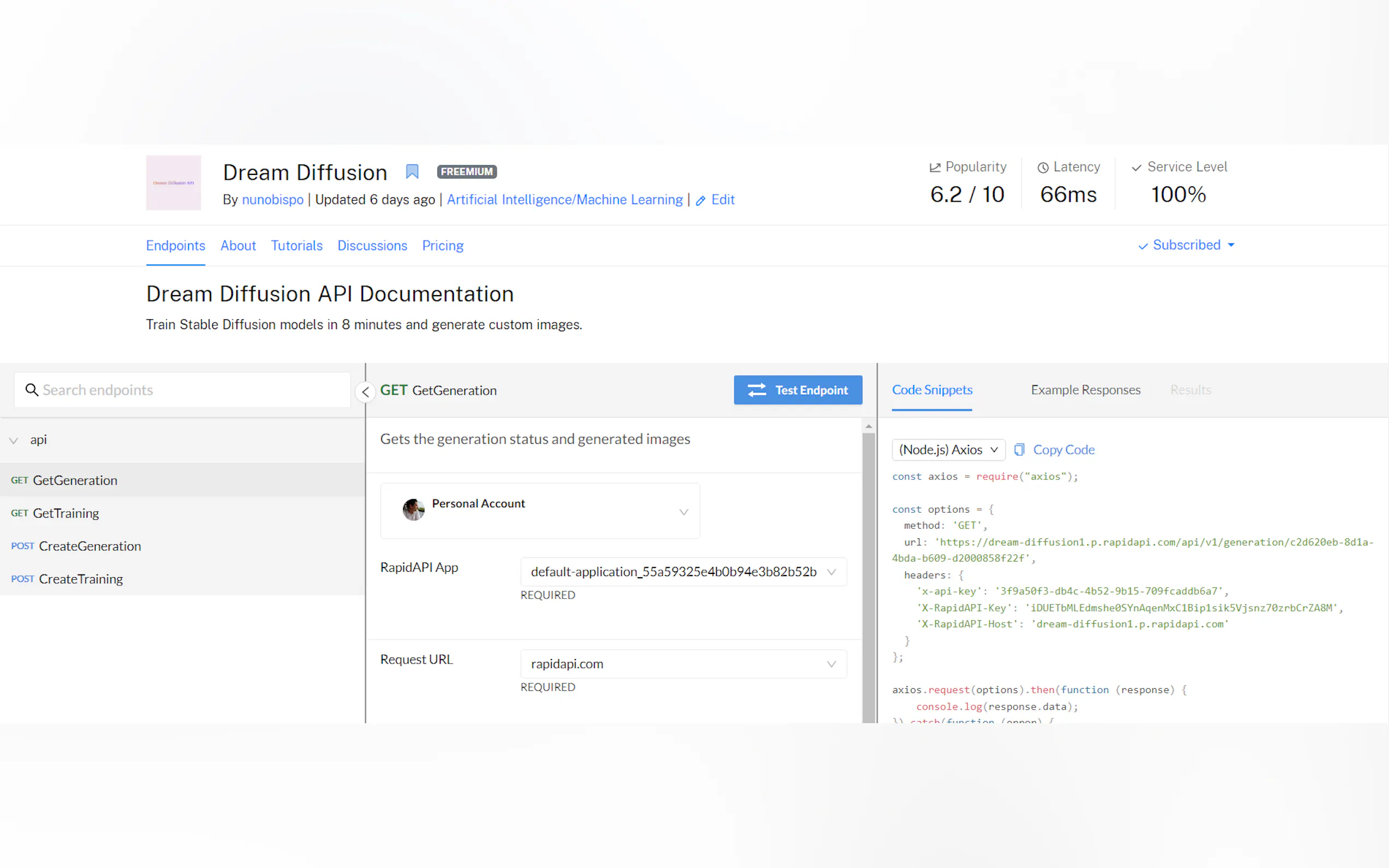The width and height of the screenshot is (1389, 868).
Task: Open the nunobispo author link
Action: [272, 200]
